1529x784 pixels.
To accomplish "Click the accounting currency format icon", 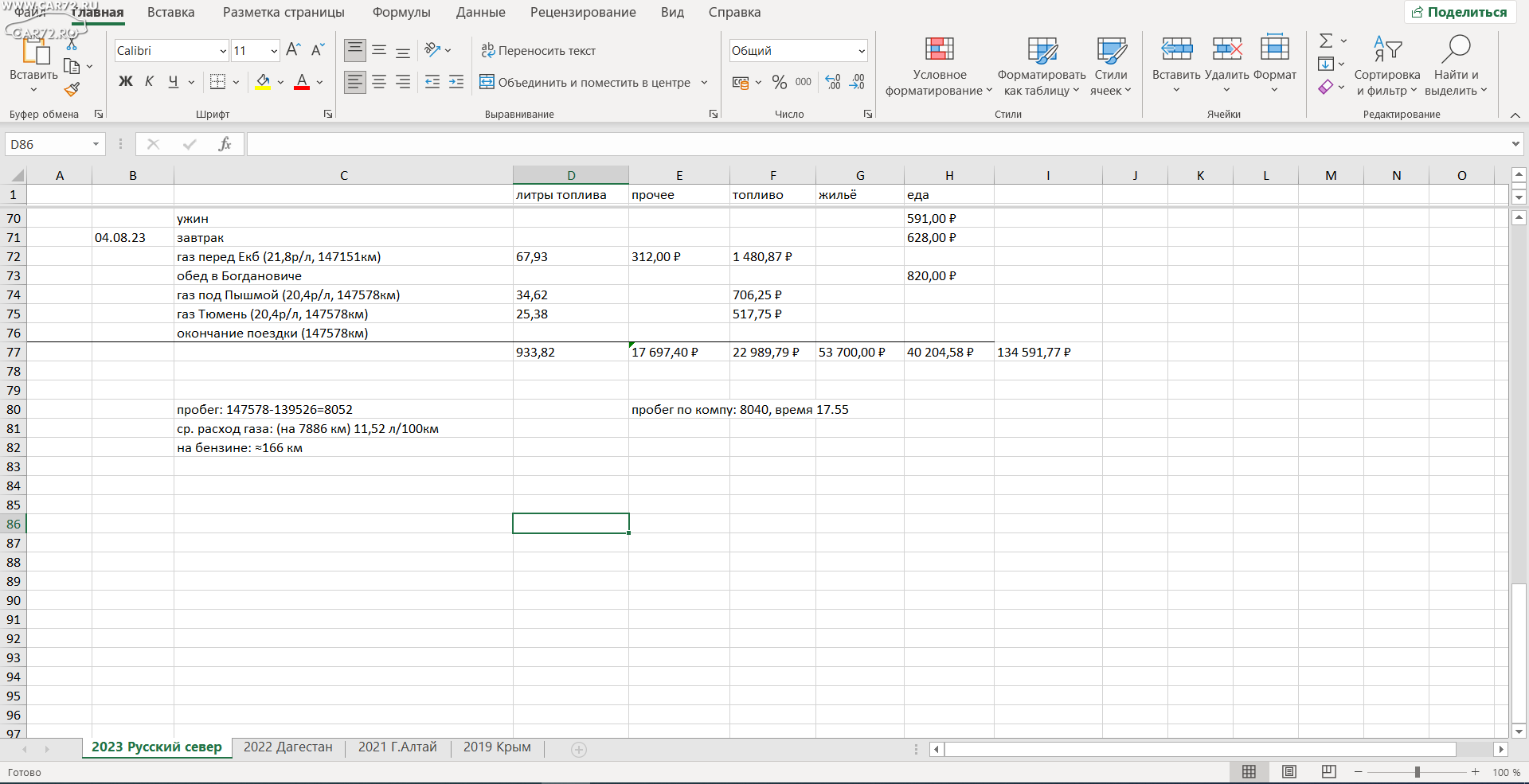I will click(741, 82).
